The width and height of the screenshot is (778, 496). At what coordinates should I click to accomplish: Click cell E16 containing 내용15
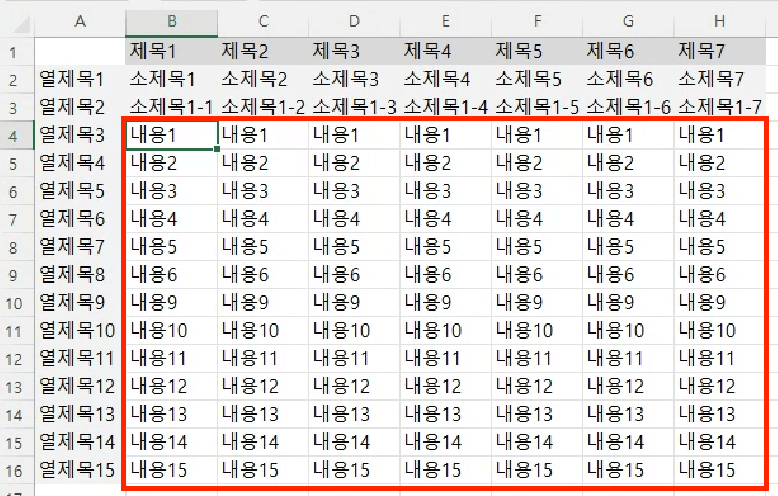(446, 470)
